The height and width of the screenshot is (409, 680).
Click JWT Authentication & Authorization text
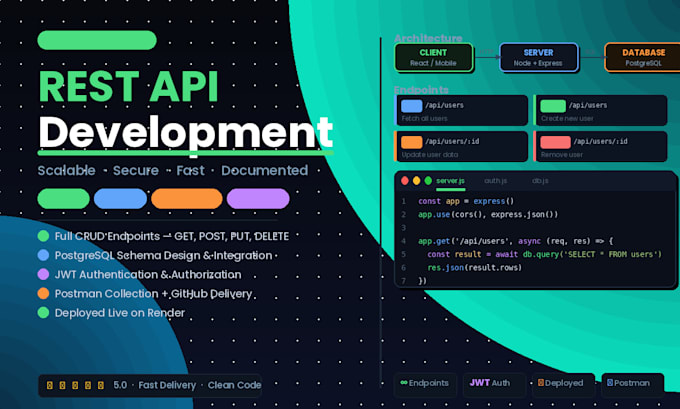click(148, 275)
